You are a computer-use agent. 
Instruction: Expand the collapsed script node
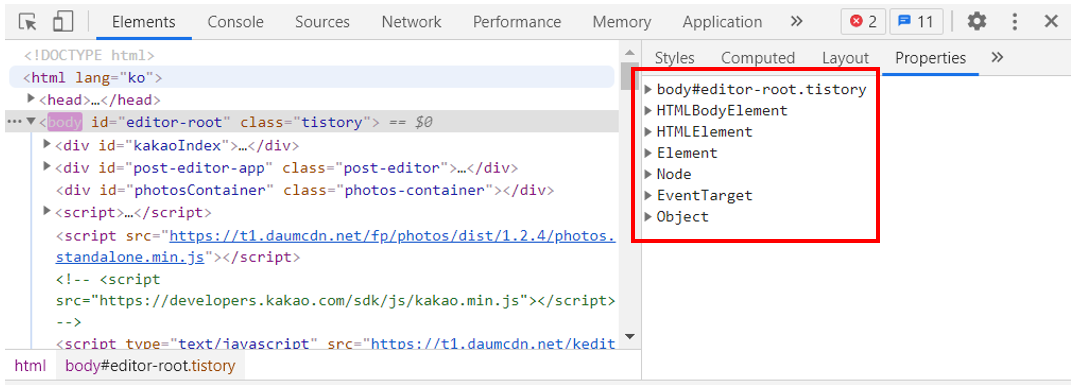coord(47,211)
